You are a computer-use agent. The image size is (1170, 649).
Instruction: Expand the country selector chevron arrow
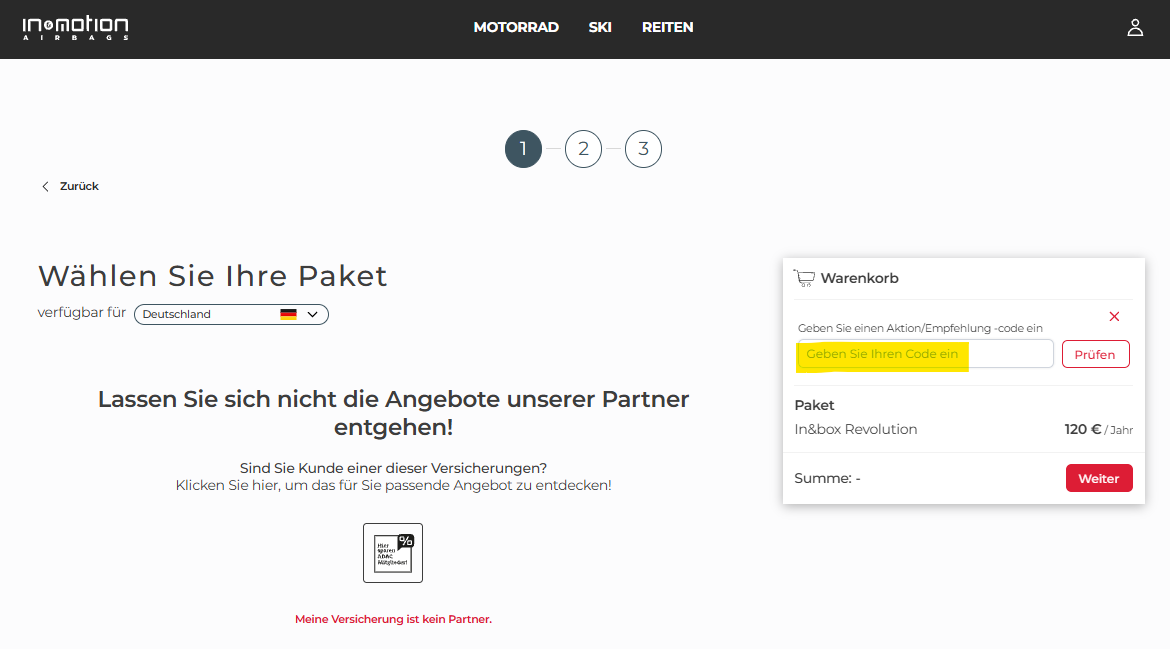(x=313, y=314)
